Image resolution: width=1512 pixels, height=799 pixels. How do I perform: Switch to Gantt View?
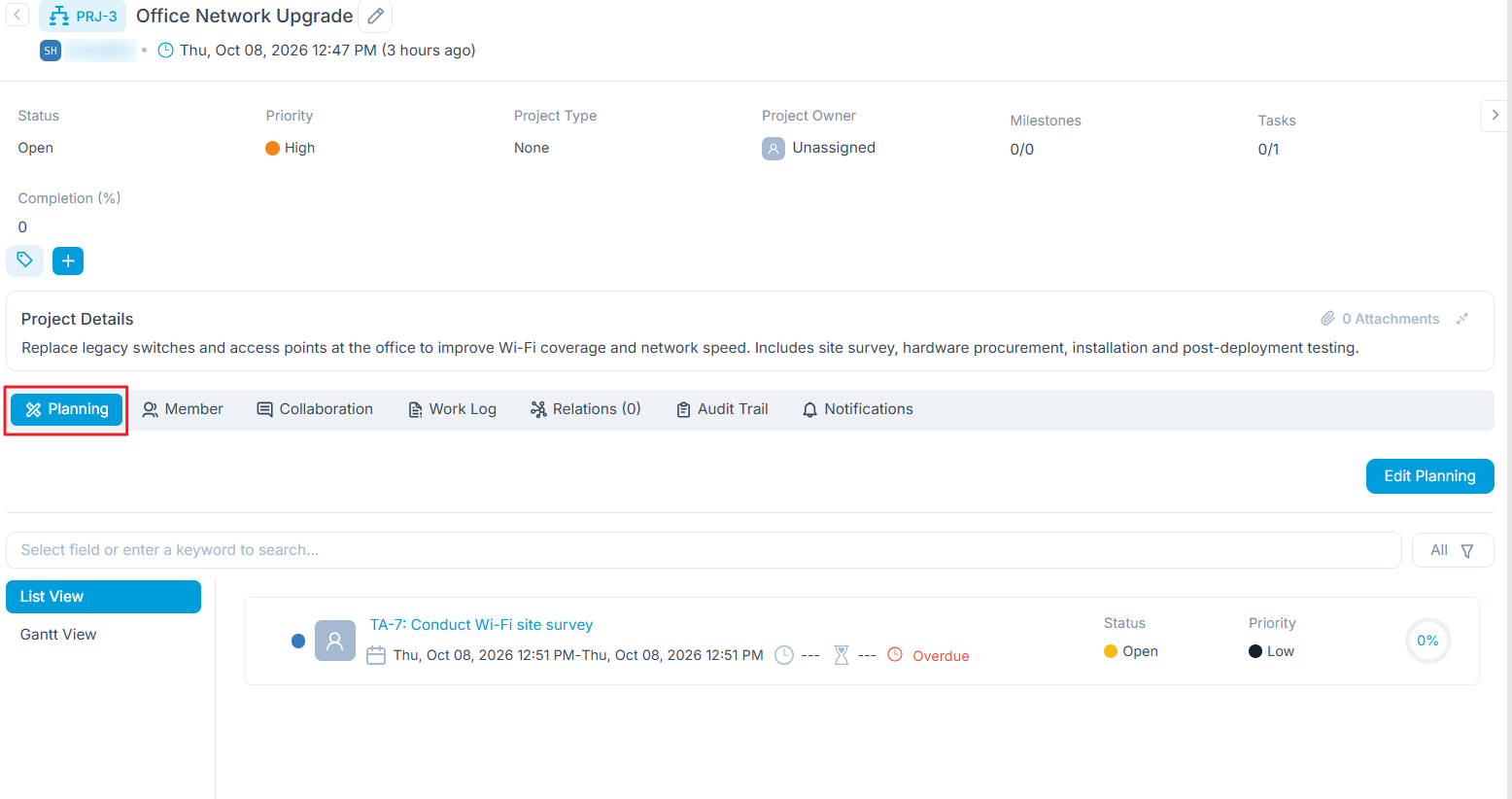[58, 635]
